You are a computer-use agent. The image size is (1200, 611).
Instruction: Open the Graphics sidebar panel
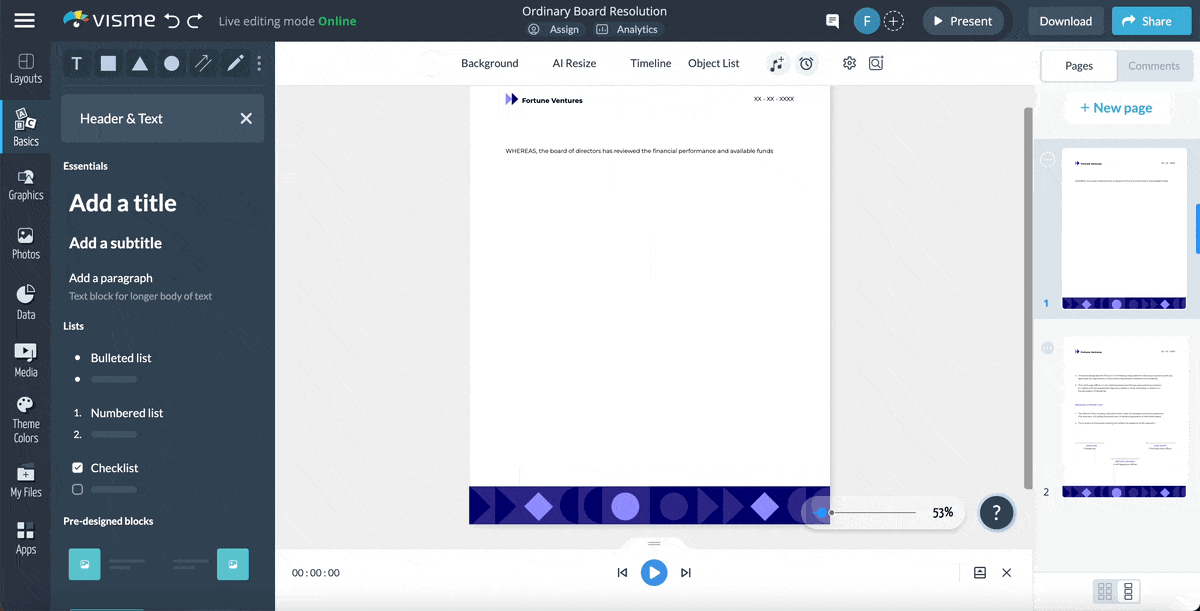pos(26,184)
